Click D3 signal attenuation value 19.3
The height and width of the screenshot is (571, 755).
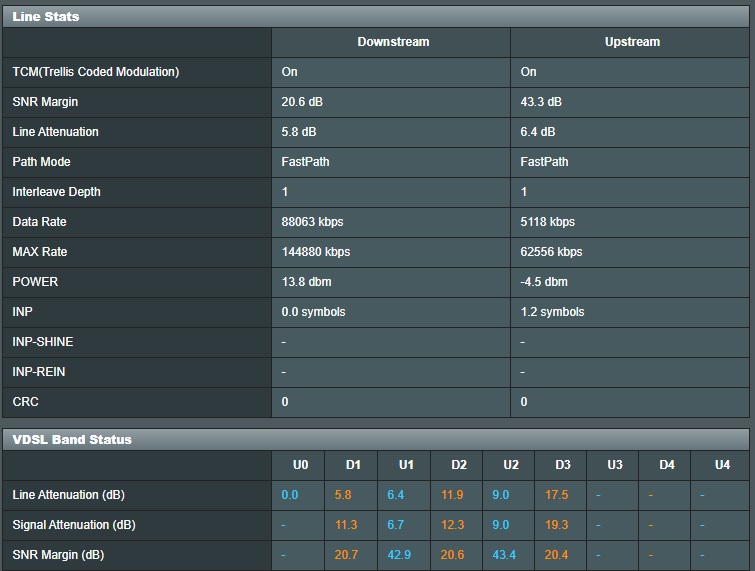click(557, 525)
